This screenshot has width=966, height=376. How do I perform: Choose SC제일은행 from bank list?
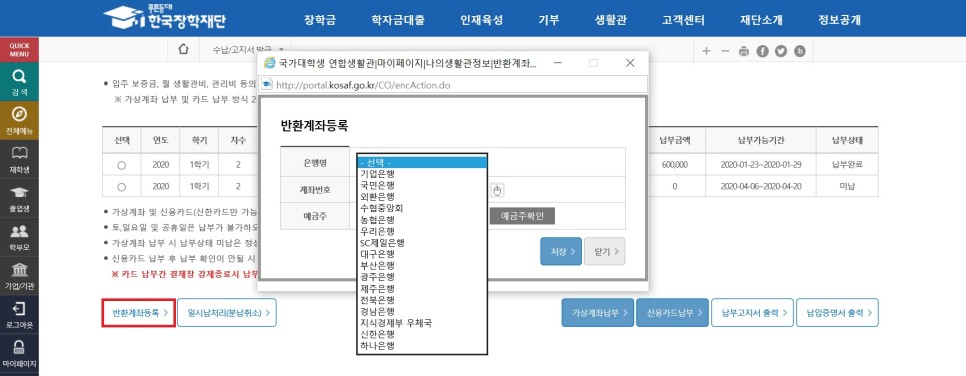(422, 243)
